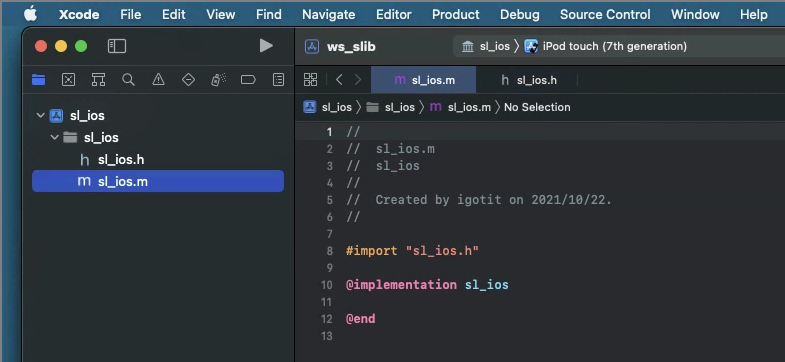Toggle the navigator sidebar visibility
785x362 pixels.
pyautogui.click(x=117, y=46)
